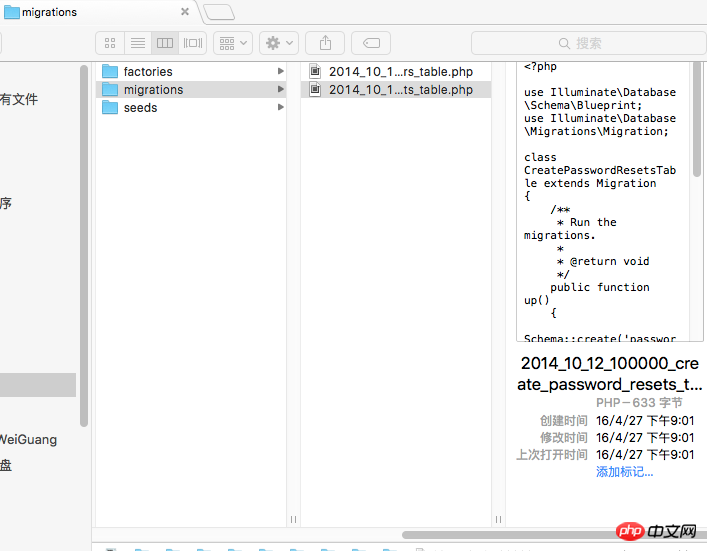Click the horizontal column scrollbar
This screenshot has width=707, height=551.
click(x=554, y=535)
